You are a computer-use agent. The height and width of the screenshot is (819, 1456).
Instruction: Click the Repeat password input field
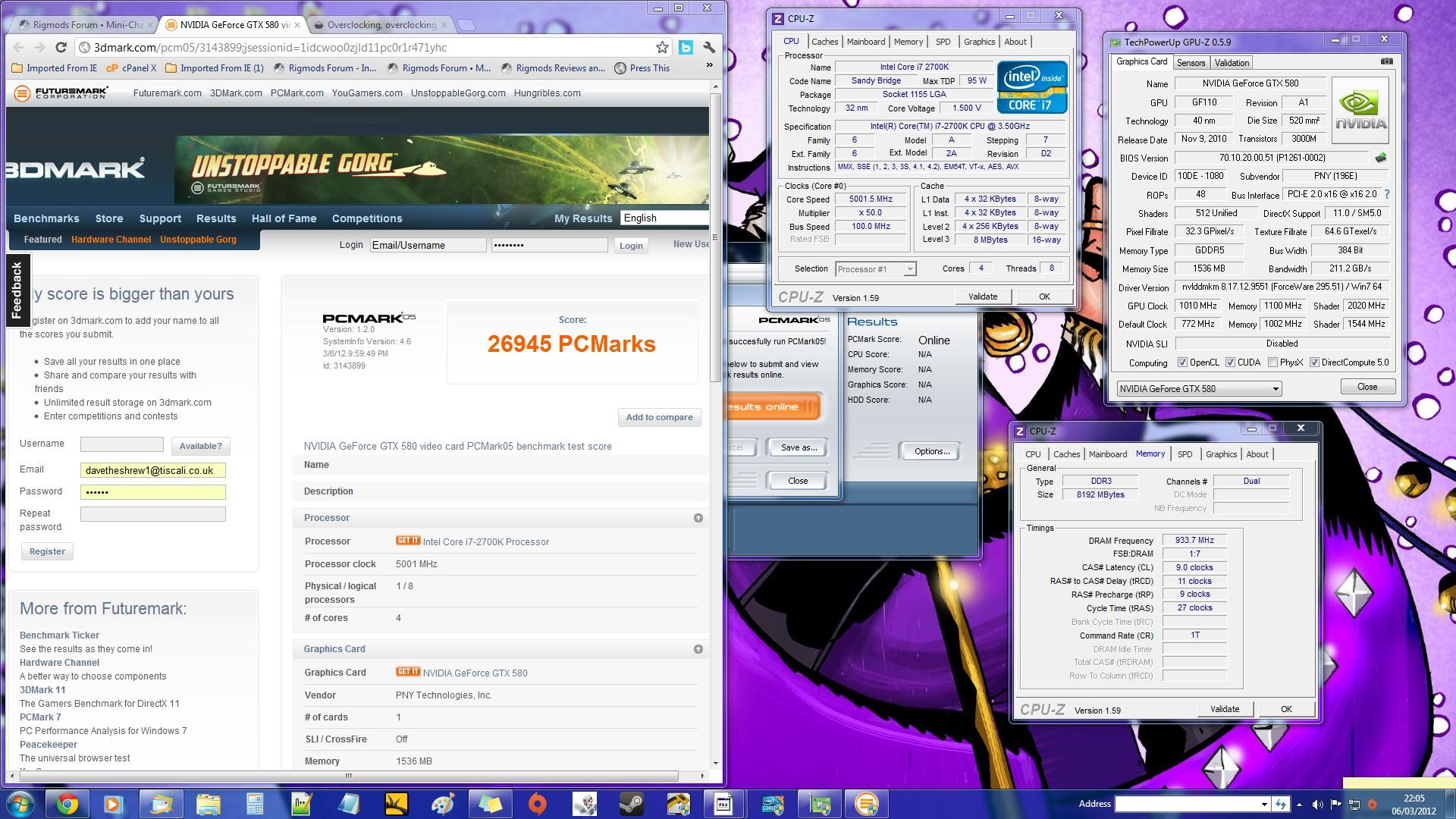point(152,514)
